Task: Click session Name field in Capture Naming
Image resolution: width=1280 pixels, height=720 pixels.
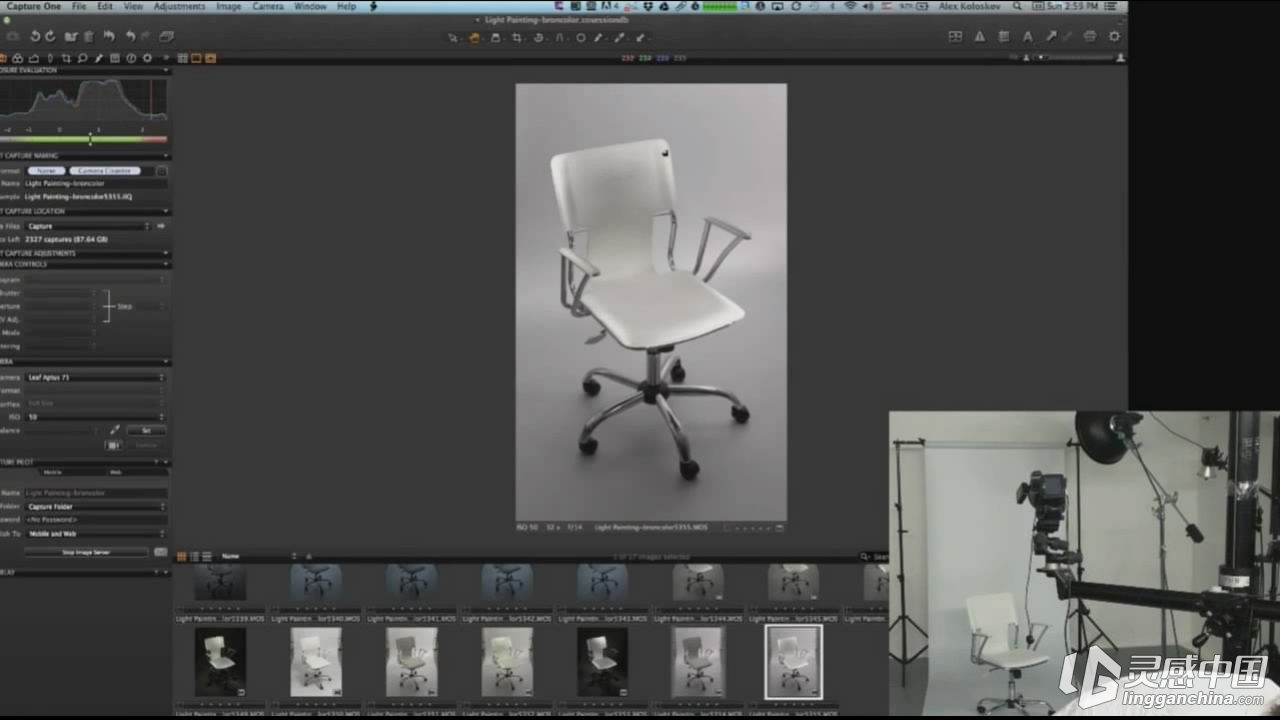Action: (95, 184)
